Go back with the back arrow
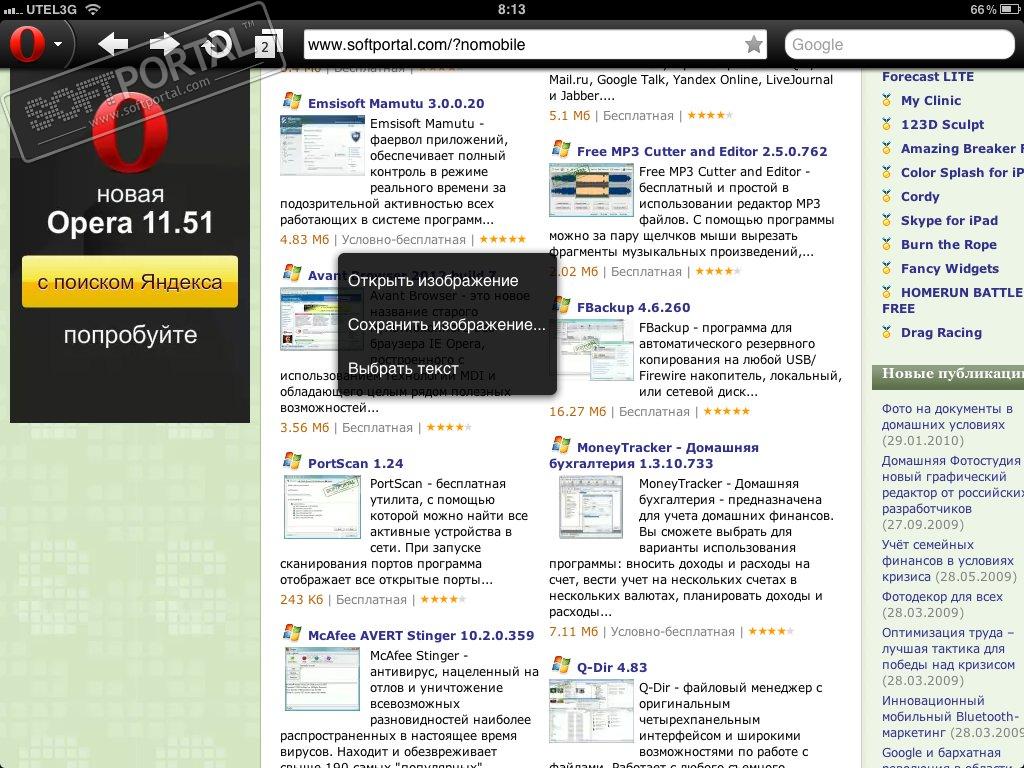 (113, 44)
